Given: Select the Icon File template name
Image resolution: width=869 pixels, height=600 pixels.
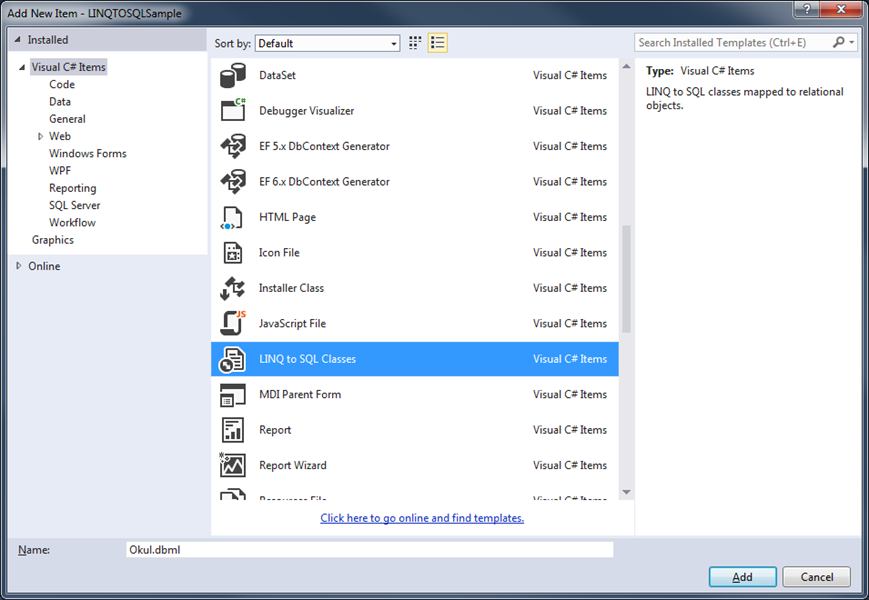Looking at the screenshot, I should point(279,253).
